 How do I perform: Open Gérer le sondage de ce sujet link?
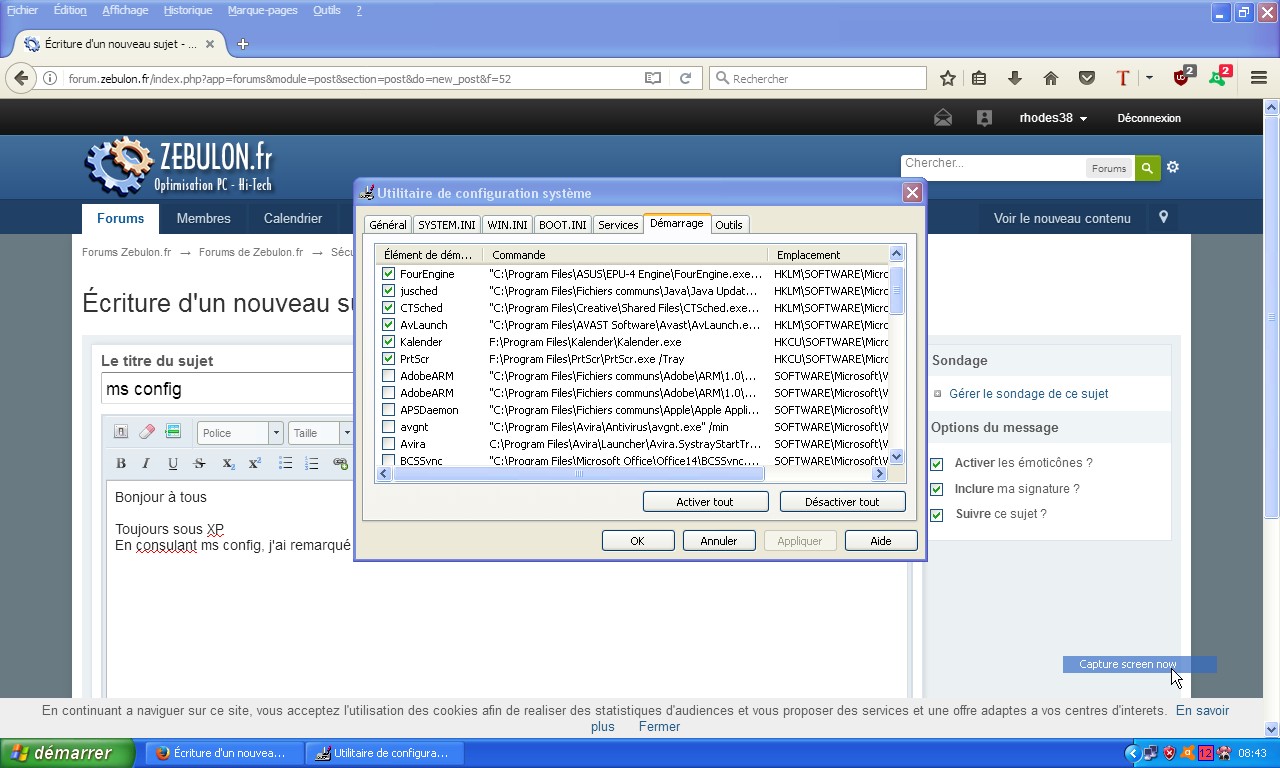[1028, 394]
